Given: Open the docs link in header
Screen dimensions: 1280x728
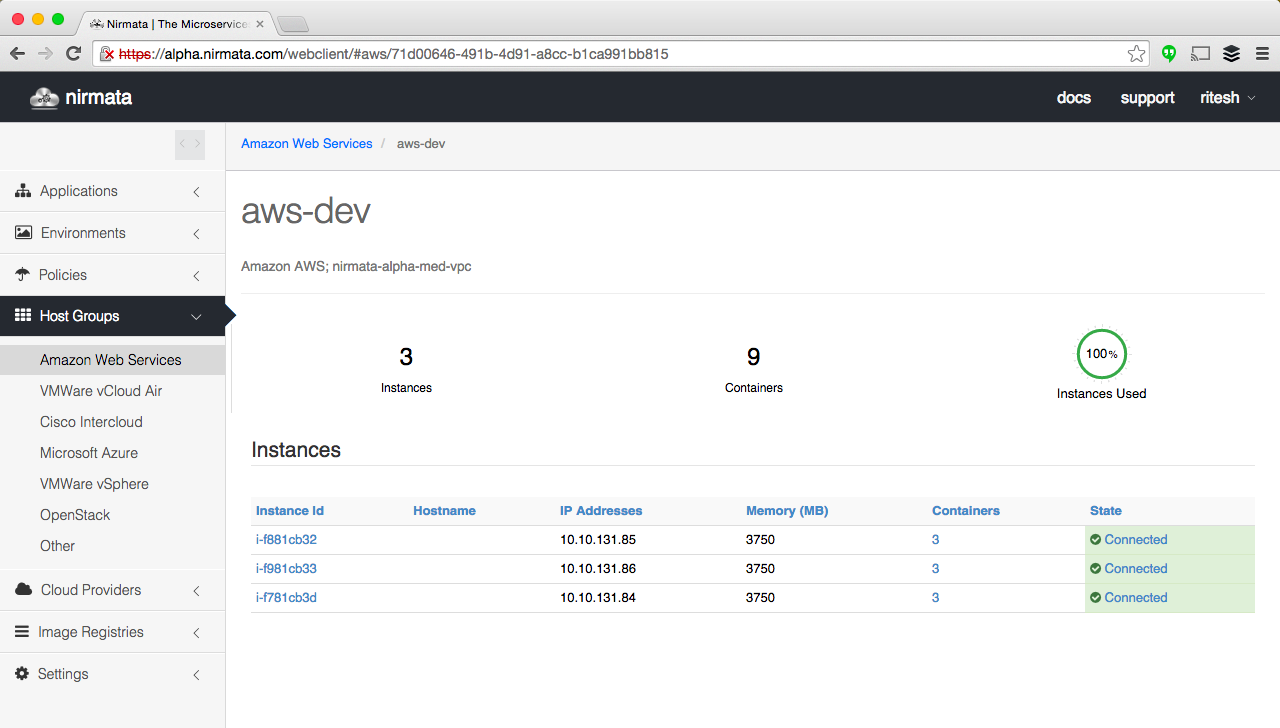Looking at the screenshot, I should [1074, 98].
